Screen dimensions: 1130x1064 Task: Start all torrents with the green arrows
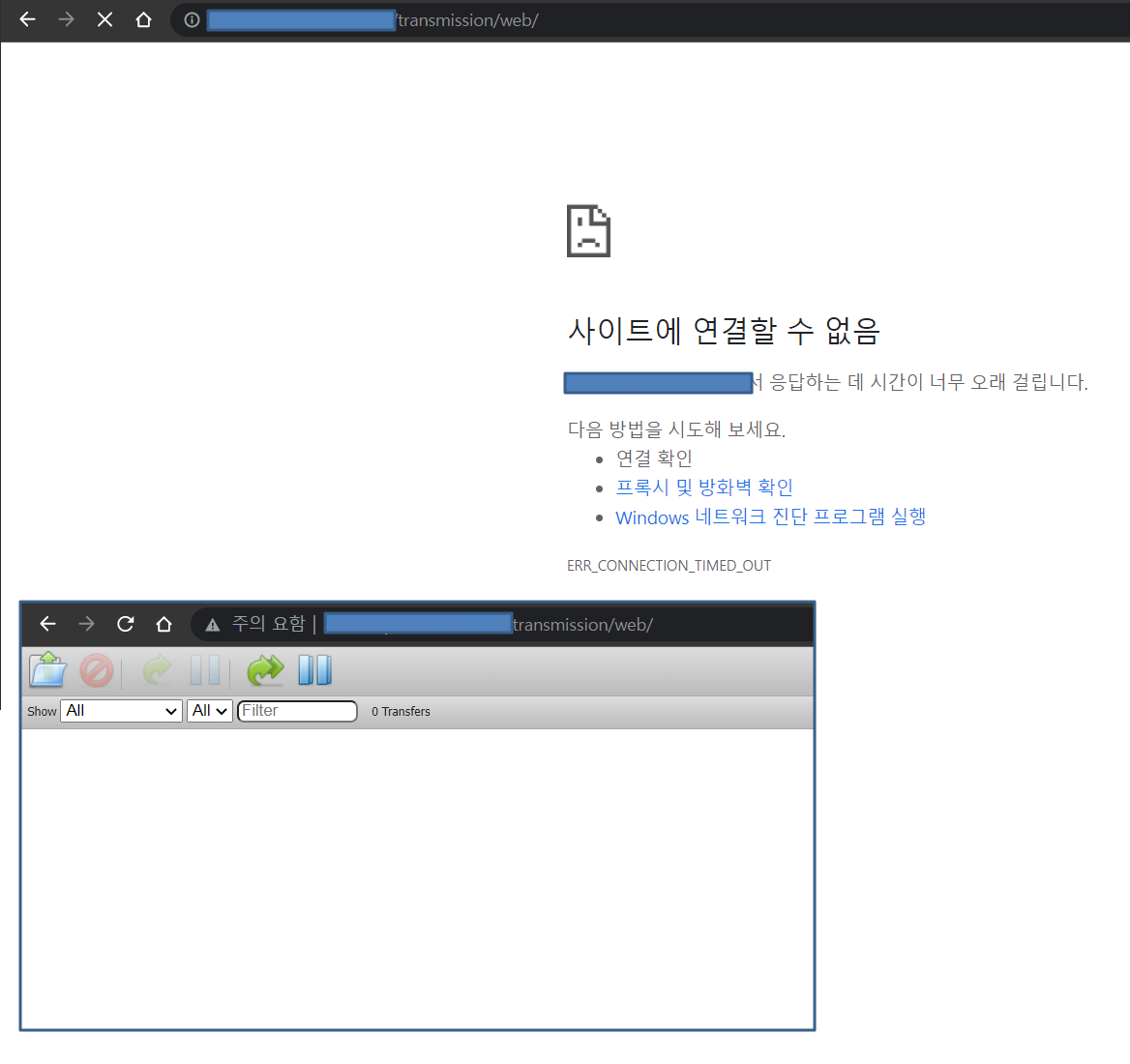tap(265, 670)
